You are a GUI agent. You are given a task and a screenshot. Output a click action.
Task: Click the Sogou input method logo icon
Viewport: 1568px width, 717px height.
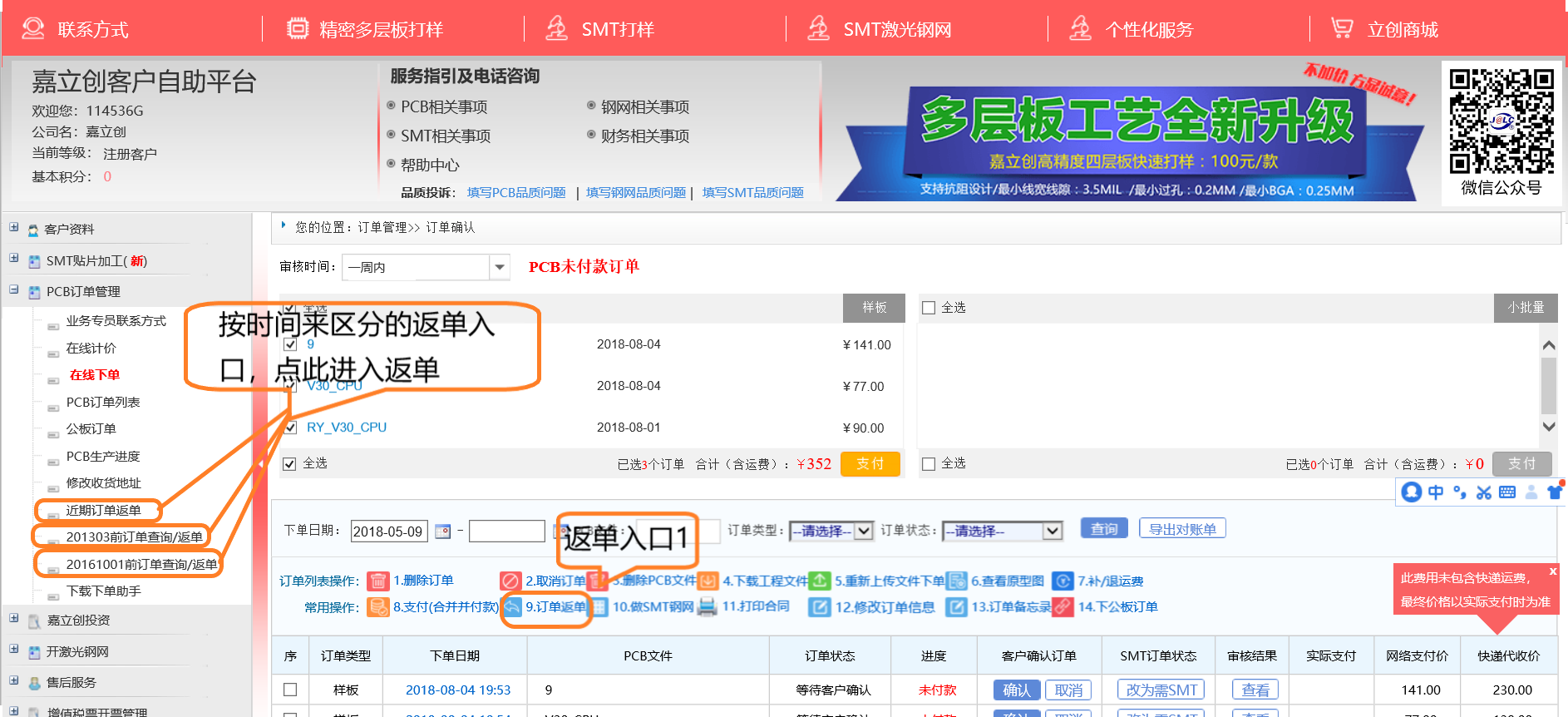tap(1411, 492)
